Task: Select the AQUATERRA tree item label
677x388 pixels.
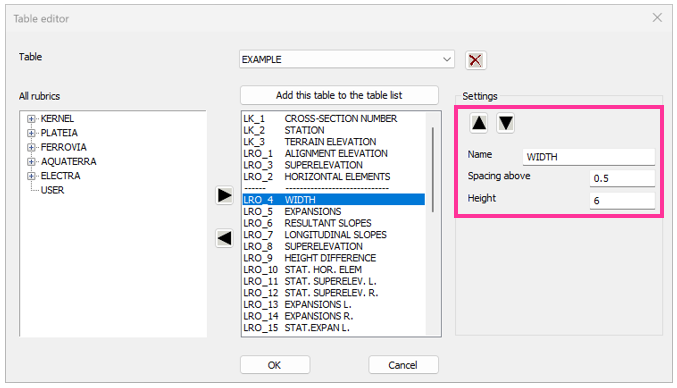Action: (69, 161)
